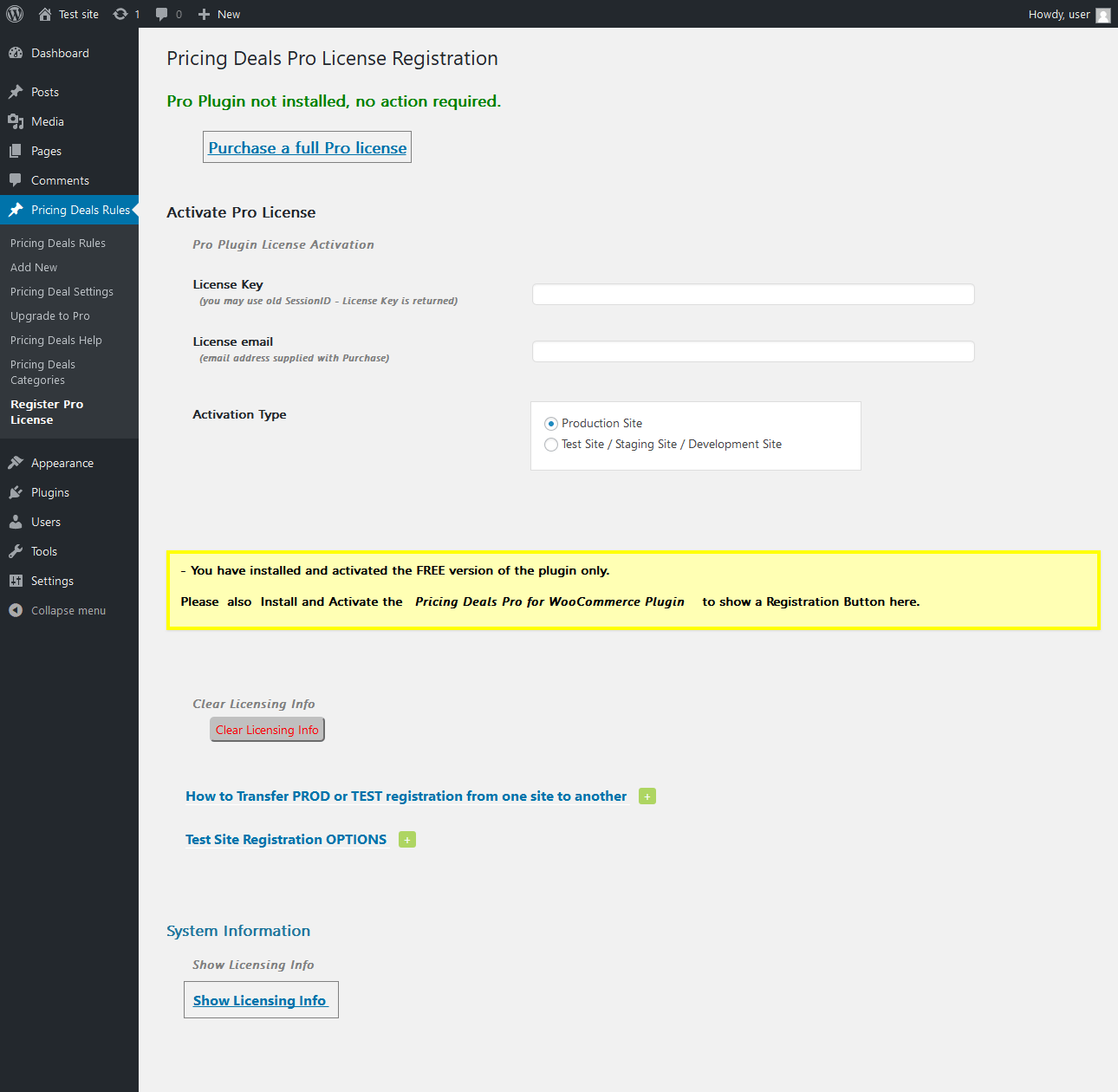Screen dimensions: 1118x1092
Task: Open the Posts menu label
Action: (45, 92)
